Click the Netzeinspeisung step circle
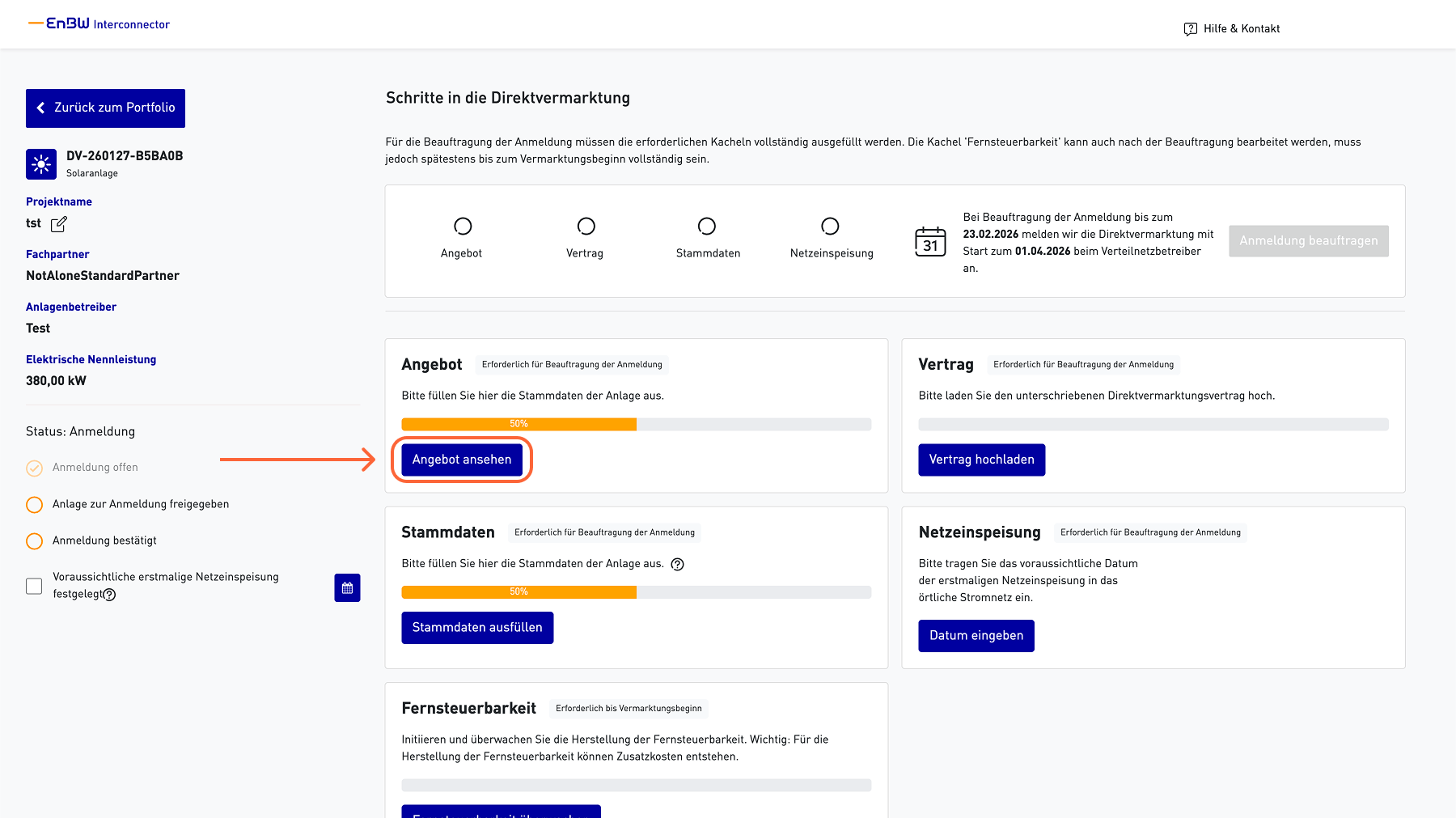This screenshot has width=1456, height=818. click(x=830, y=226)
